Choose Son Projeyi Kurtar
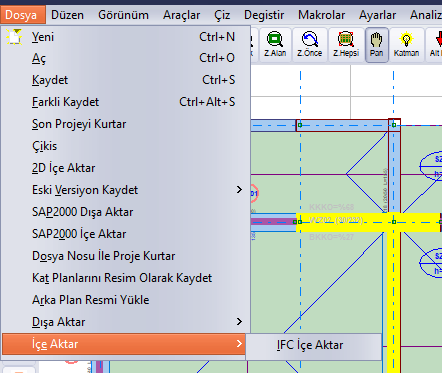 pyautogui.click(x=126, y=124)
